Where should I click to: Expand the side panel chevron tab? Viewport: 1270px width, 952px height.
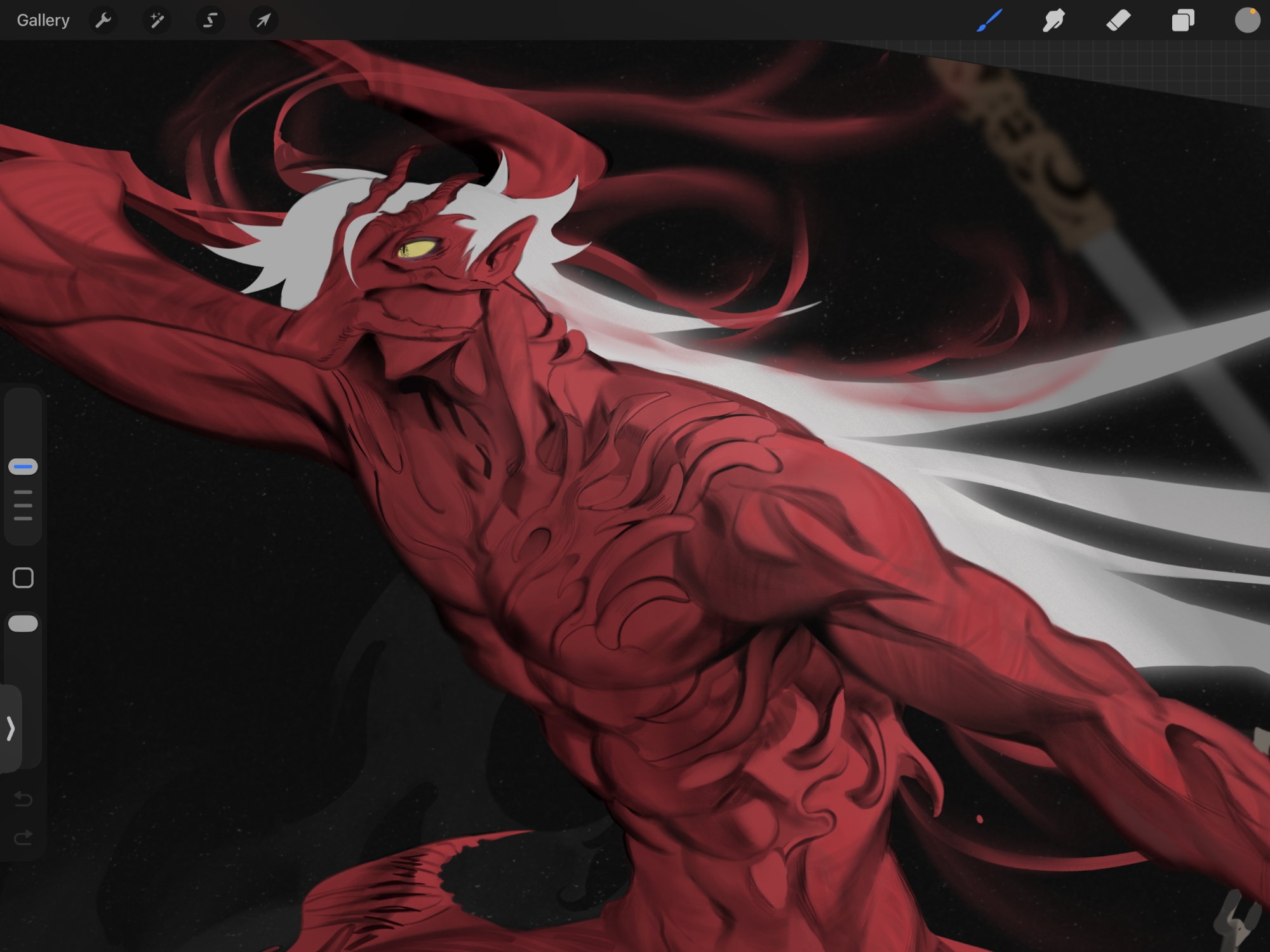click(x=11, y=728)
